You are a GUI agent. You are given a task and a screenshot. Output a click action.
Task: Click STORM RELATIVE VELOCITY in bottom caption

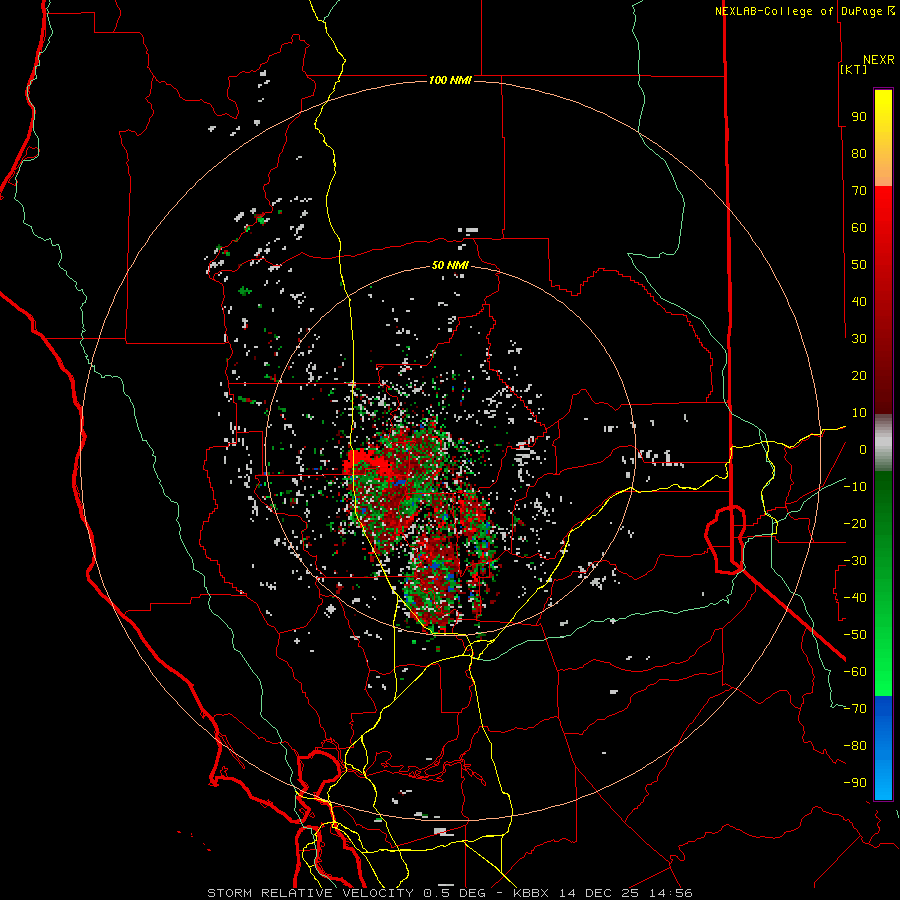(311, 893)
